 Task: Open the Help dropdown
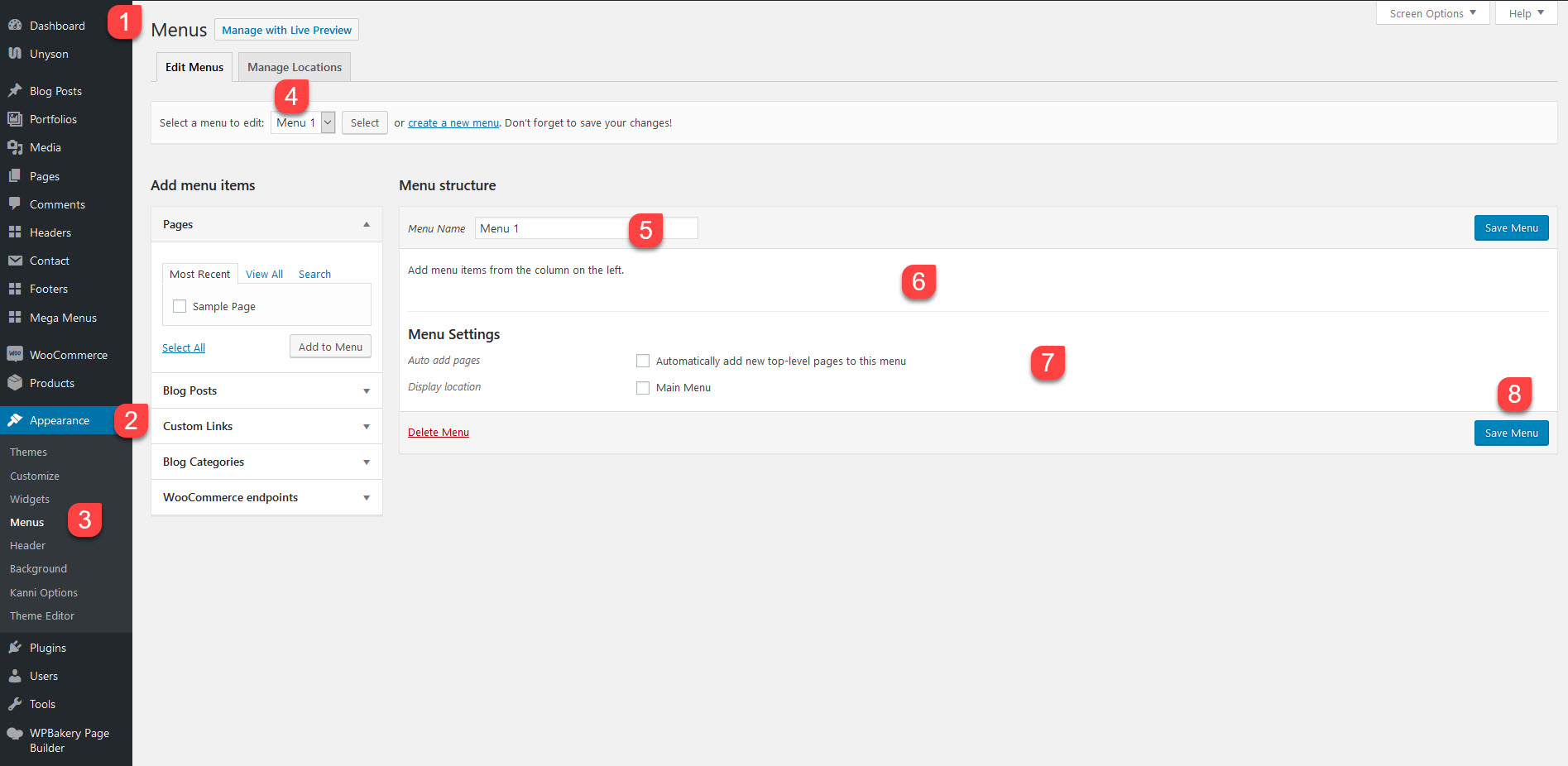1526,13
